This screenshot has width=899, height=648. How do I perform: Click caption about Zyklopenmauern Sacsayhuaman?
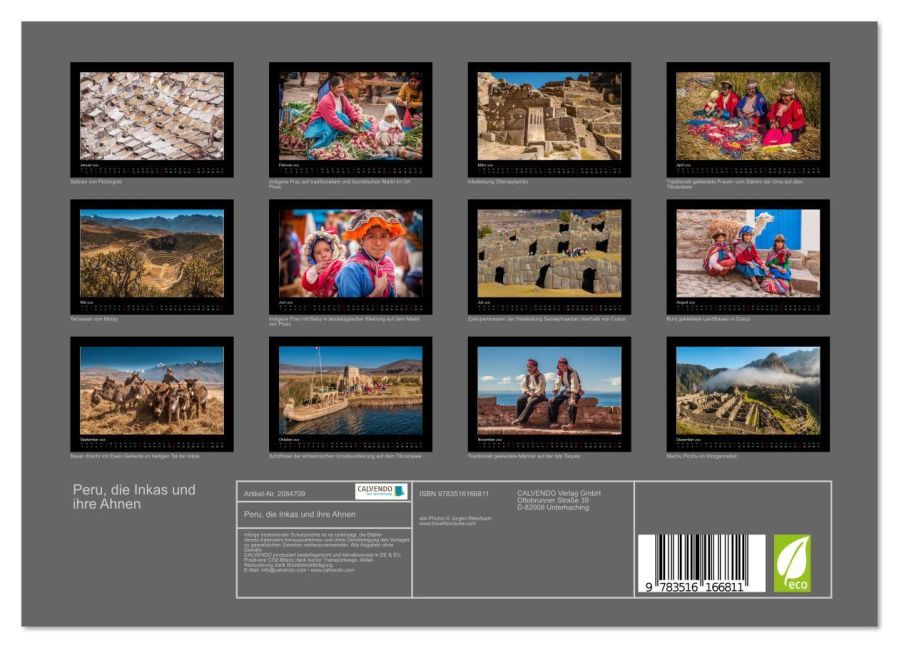[x=546, y=319]
